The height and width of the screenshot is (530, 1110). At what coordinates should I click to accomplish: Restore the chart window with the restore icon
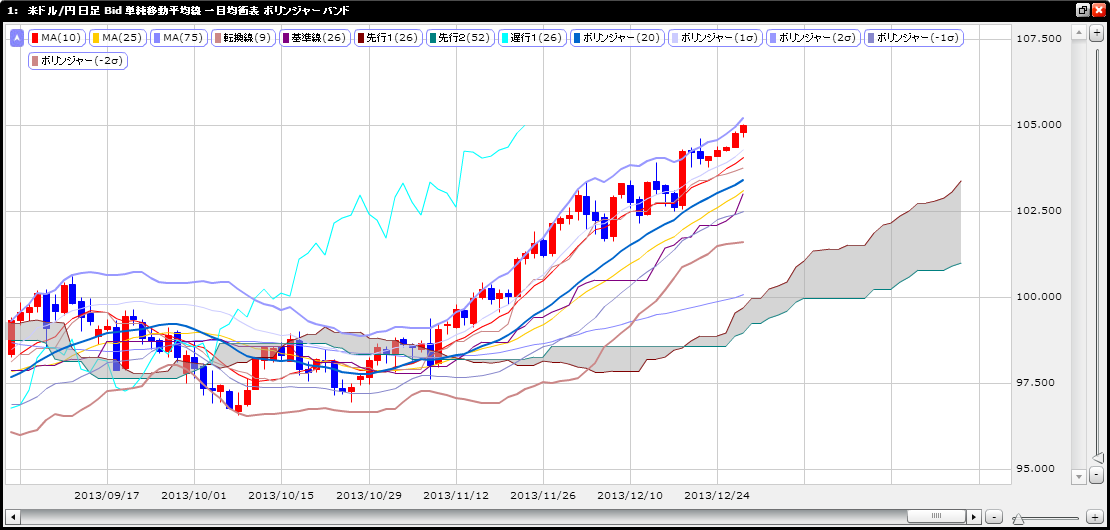(x=1083, y=10)
